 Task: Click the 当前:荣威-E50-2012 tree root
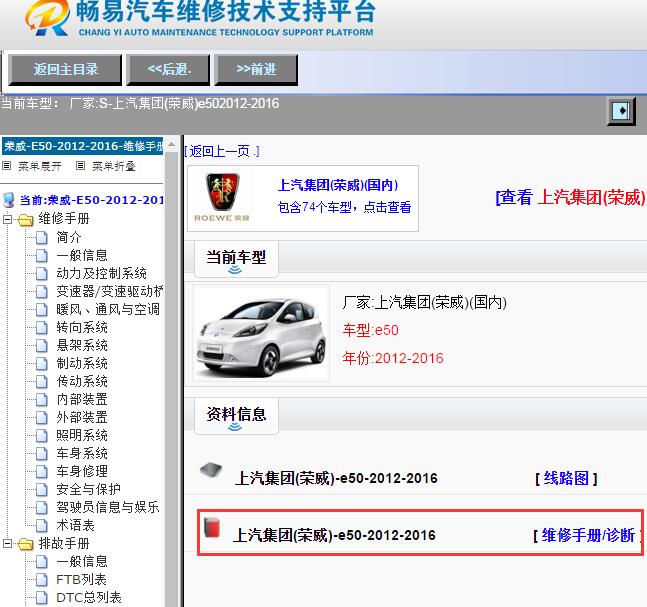pos(92,200)
